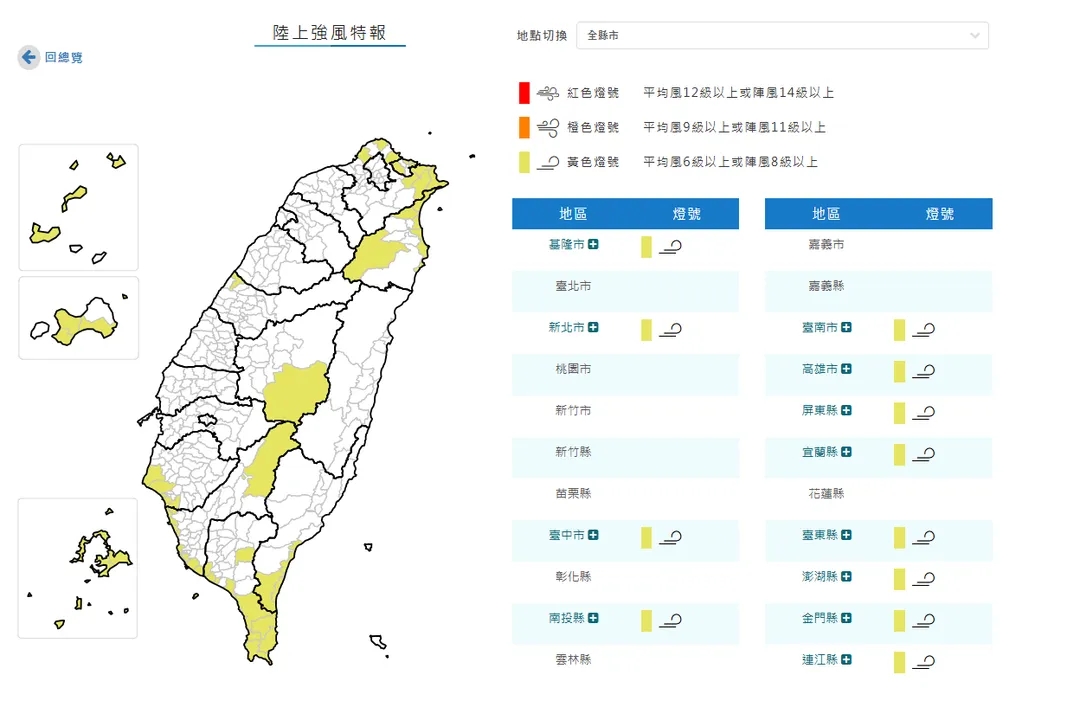1080x720 pixels.
Task: Click the yellow wind signal for 高雄市
Action: (x=914, y=371)
